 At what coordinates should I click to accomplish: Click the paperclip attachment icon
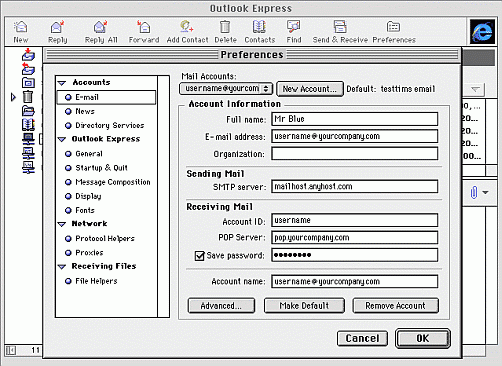coord(474,192)
